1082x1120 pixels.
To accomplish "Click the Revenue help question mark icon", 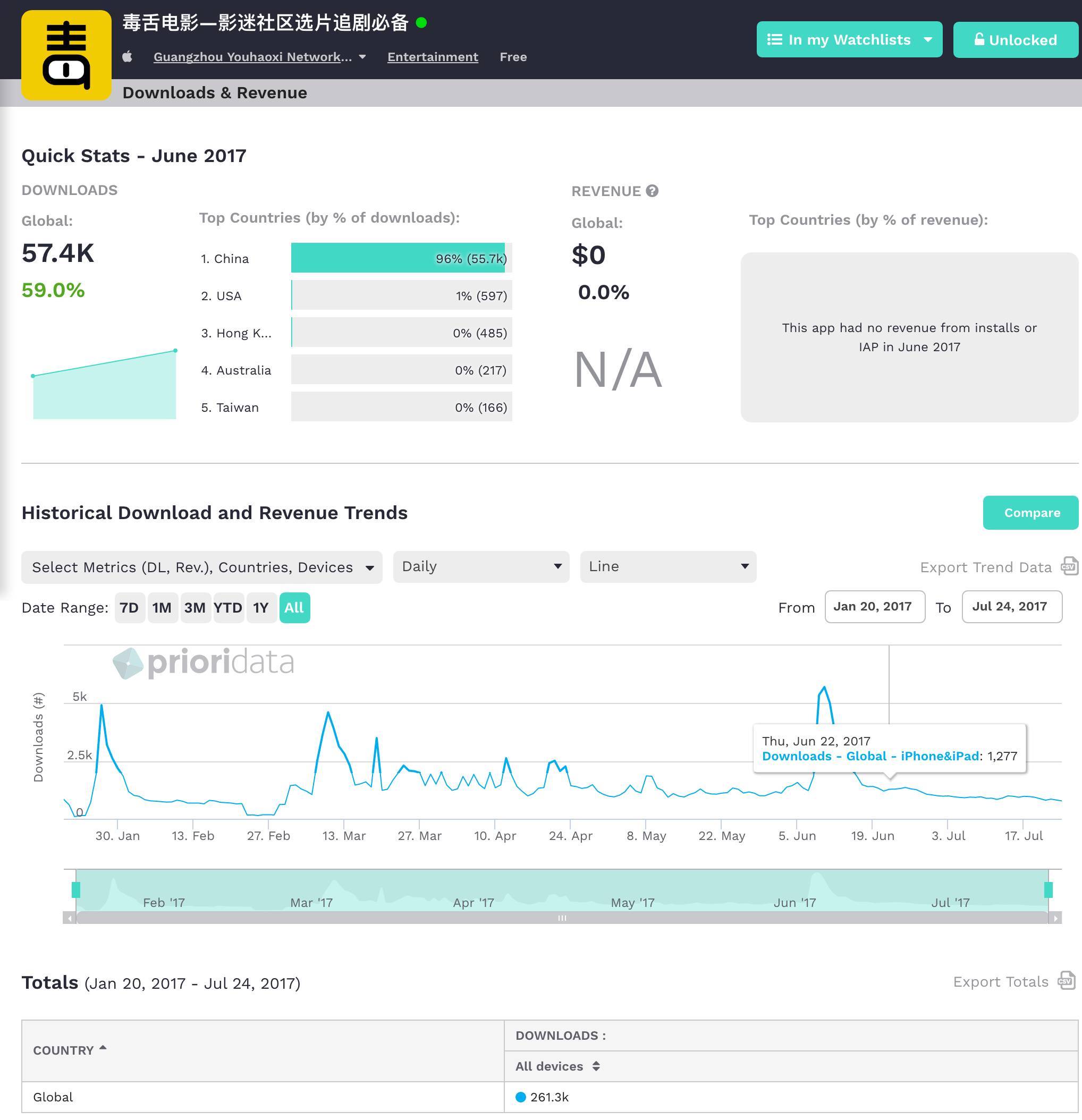I will (652, 191).
